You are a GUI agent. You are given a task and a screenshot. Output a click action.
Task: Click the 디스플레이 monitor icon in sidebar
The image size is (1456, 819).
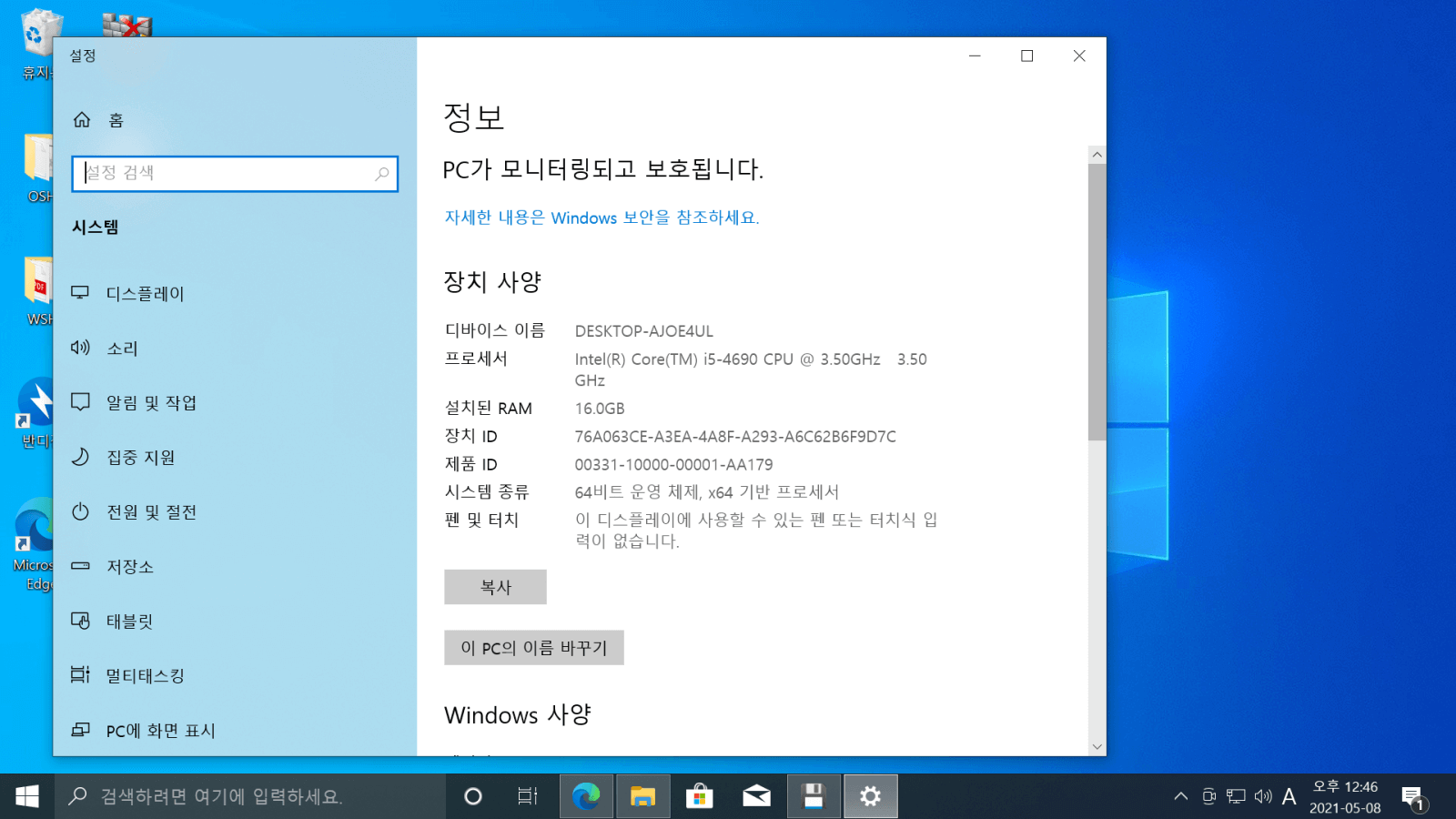pyautogui.click(x=80, y=293)
